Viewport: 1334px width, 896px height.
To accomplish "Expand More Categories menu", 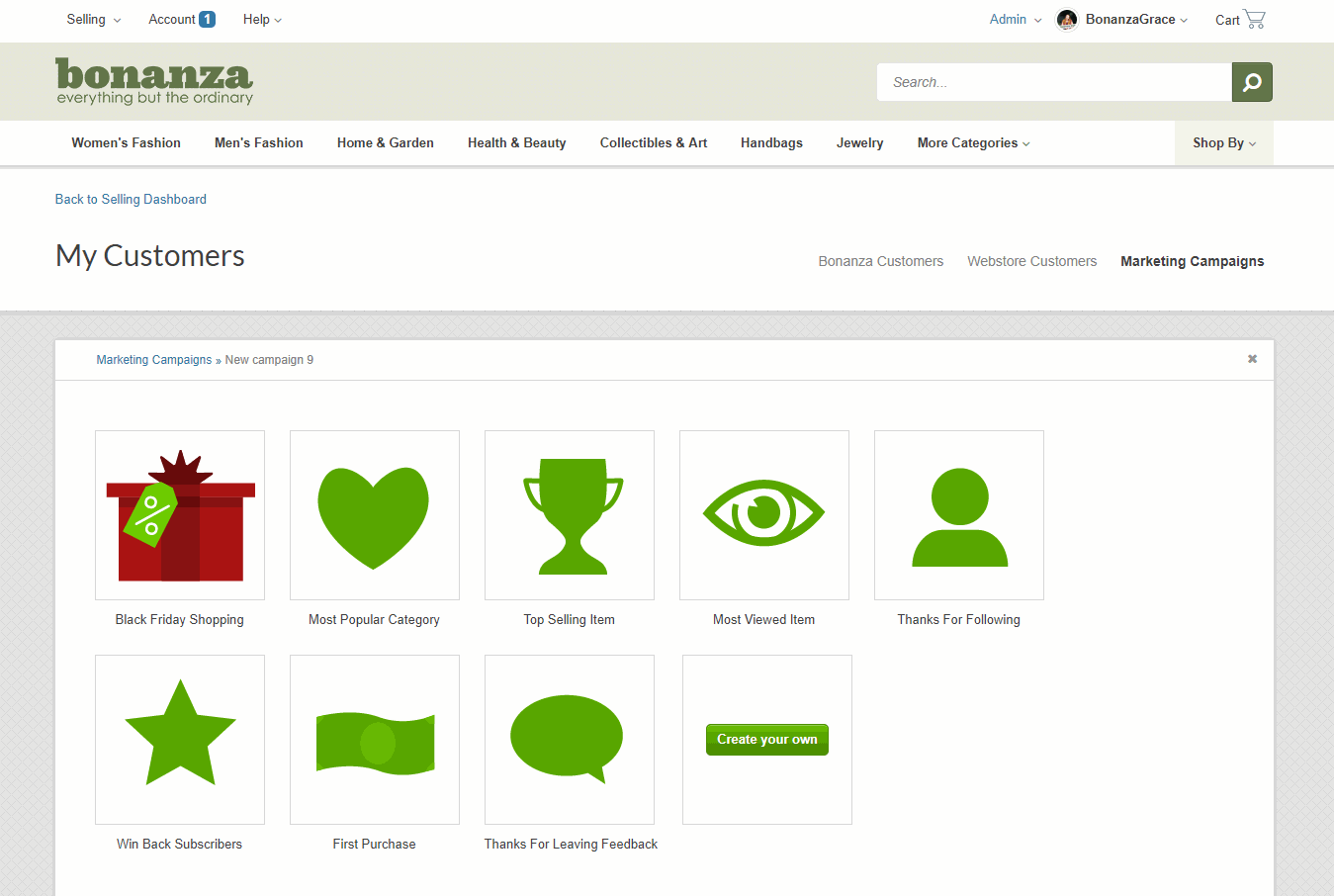I will [x=973, y=142].
